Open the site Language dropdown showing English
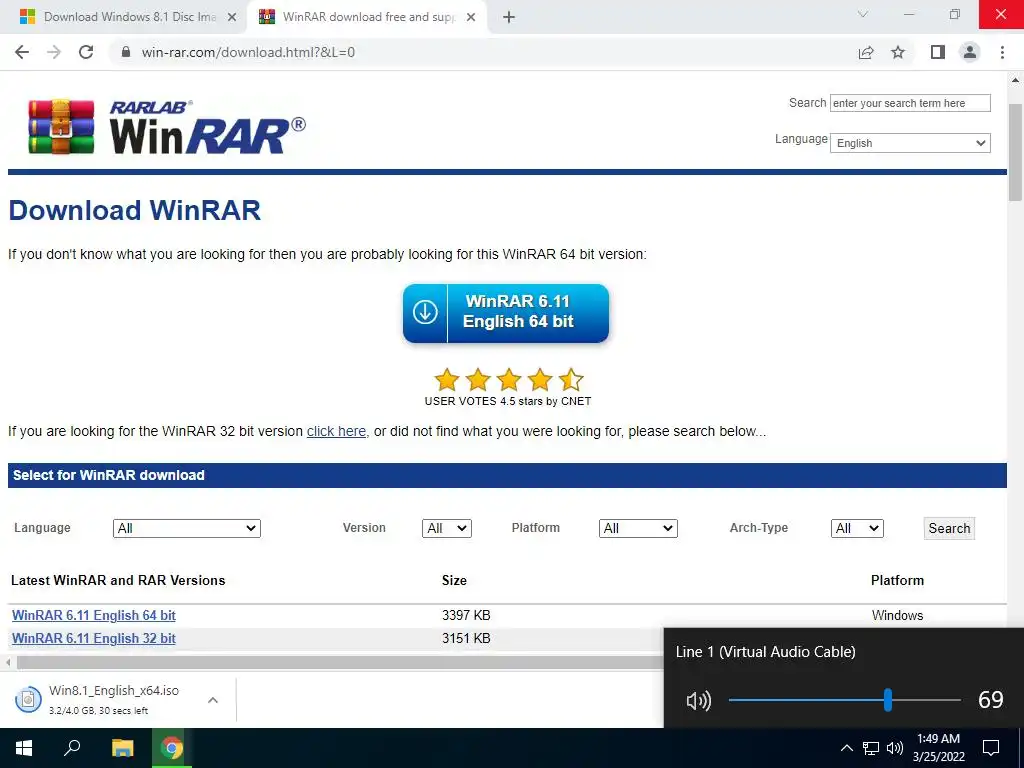Viewport: 1024px width, 768px height. point(910,143)
